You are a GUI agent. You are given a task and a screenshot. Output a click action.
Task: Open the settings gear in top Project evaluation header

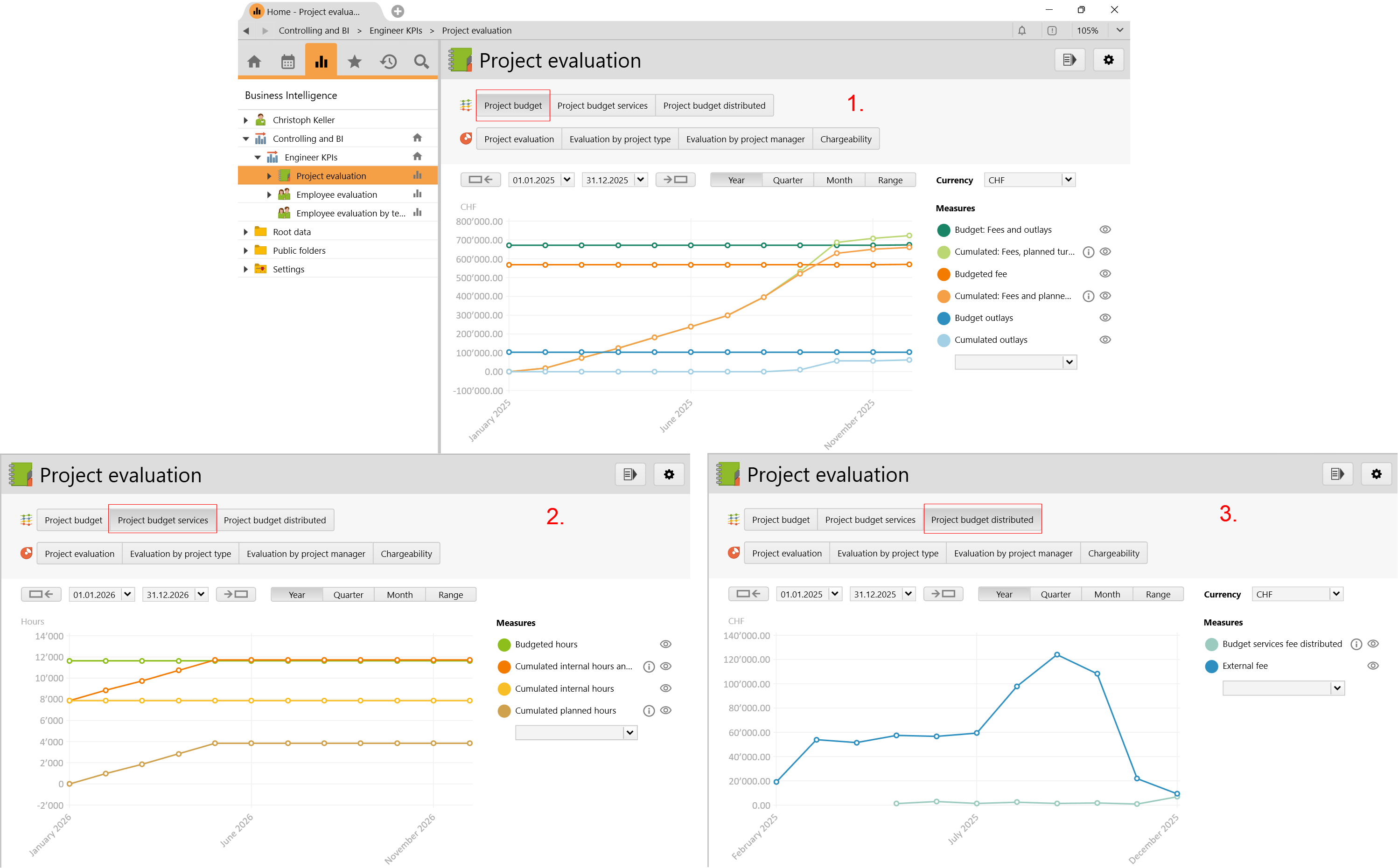(1108, 60)
